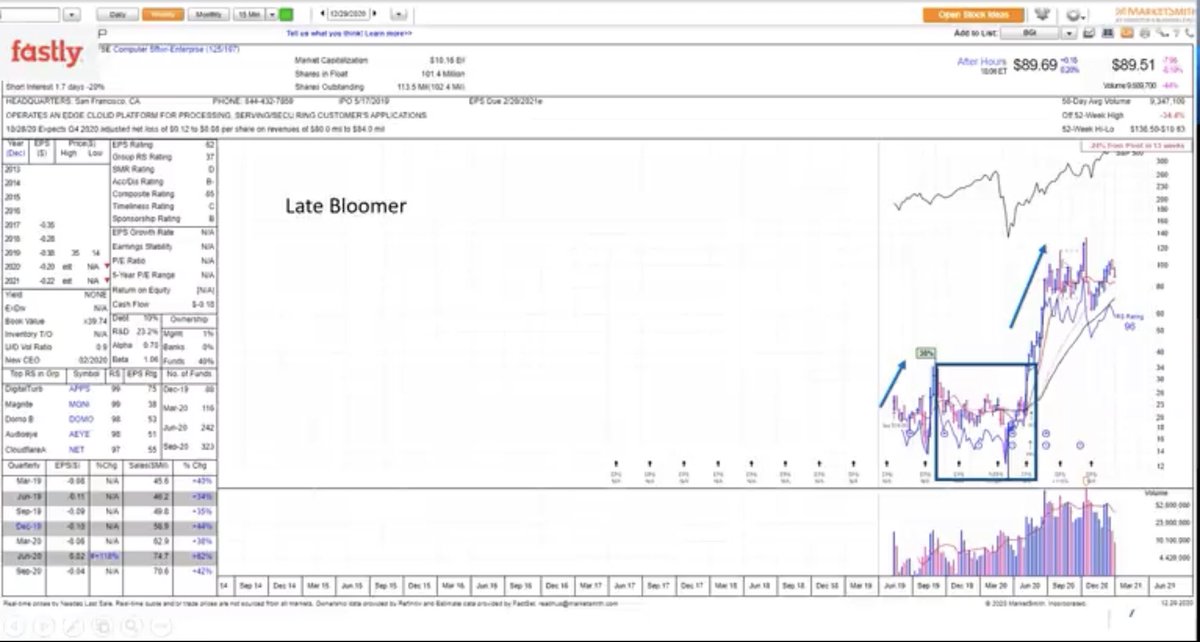Select the Weekly chart button
Screen dimensions: 1200x642
coord(161,15)
